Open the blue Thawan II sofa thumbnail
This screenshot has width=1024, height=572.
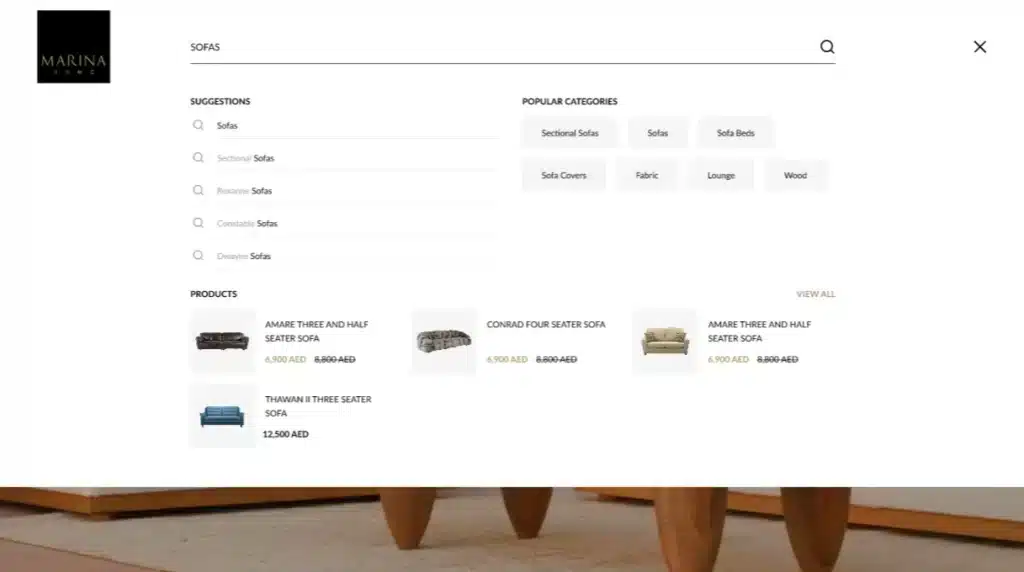222,416
